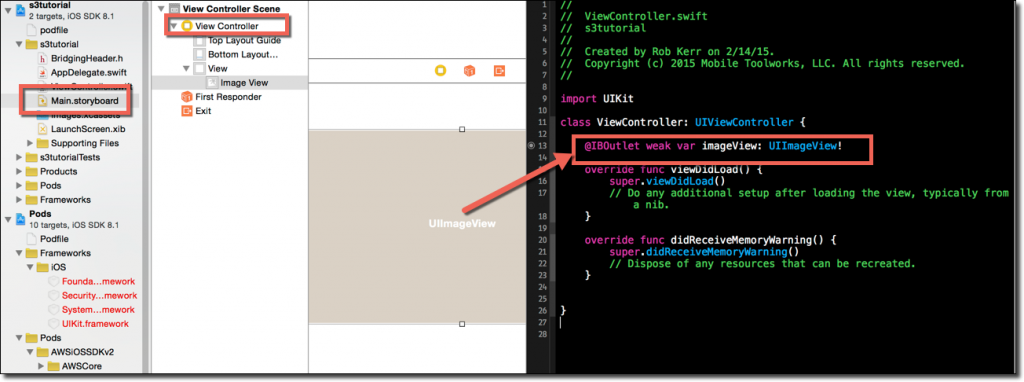The image size is (1024, 382).
Task: Click the didReceiveMemoryWarning function line
Action: tap(711, 240)
